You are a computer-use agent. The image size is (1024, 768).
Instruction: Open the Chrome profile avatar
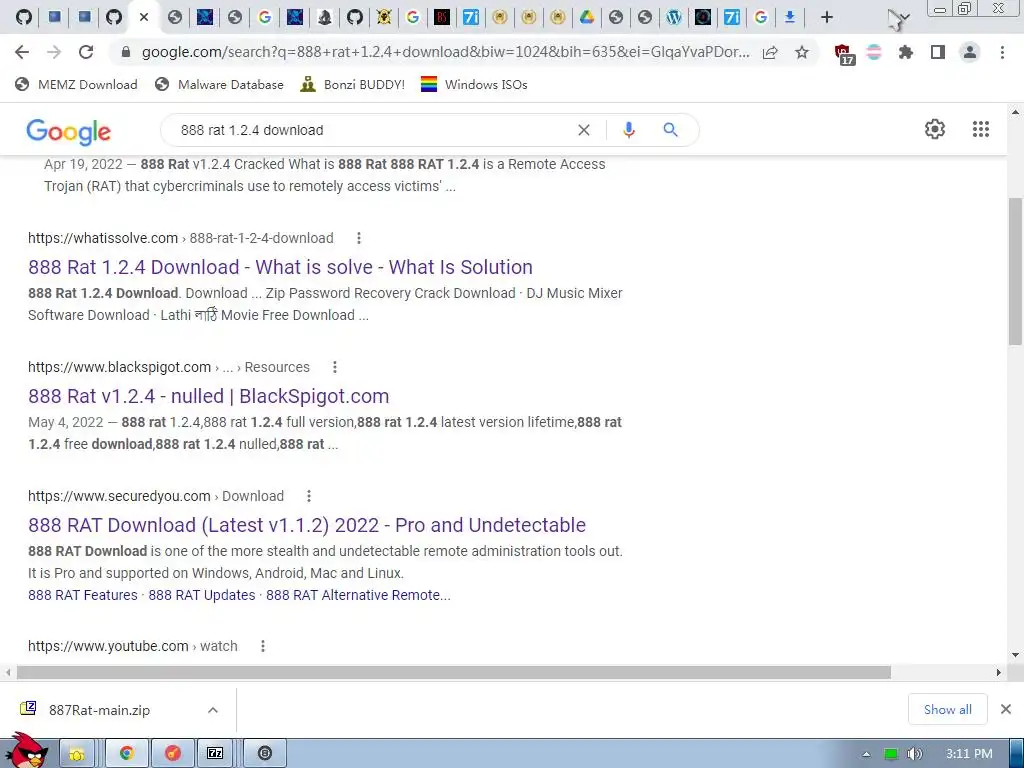[970, 52]
